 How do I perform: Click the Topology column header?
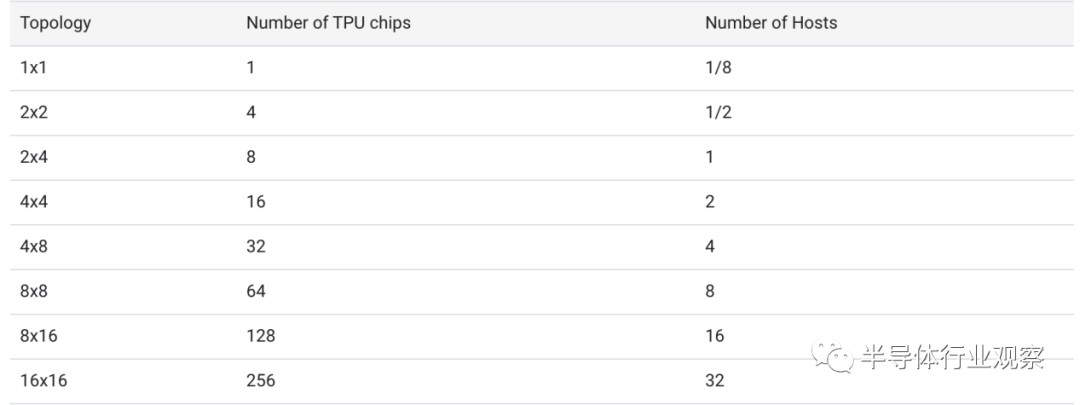pyautogui.click(x=55, y=23)
